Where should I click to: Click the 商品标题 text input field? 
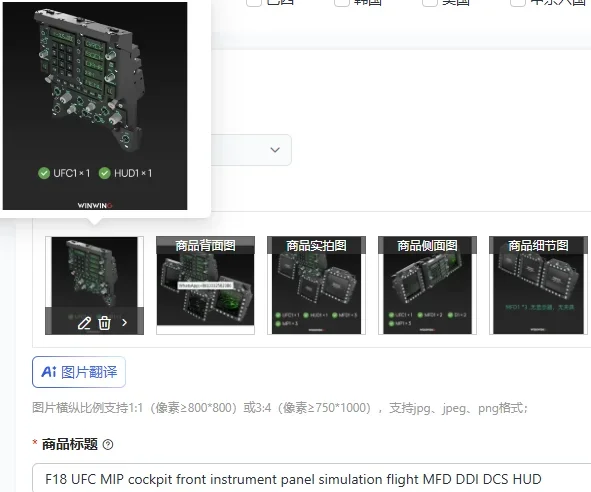pos(311,478)
